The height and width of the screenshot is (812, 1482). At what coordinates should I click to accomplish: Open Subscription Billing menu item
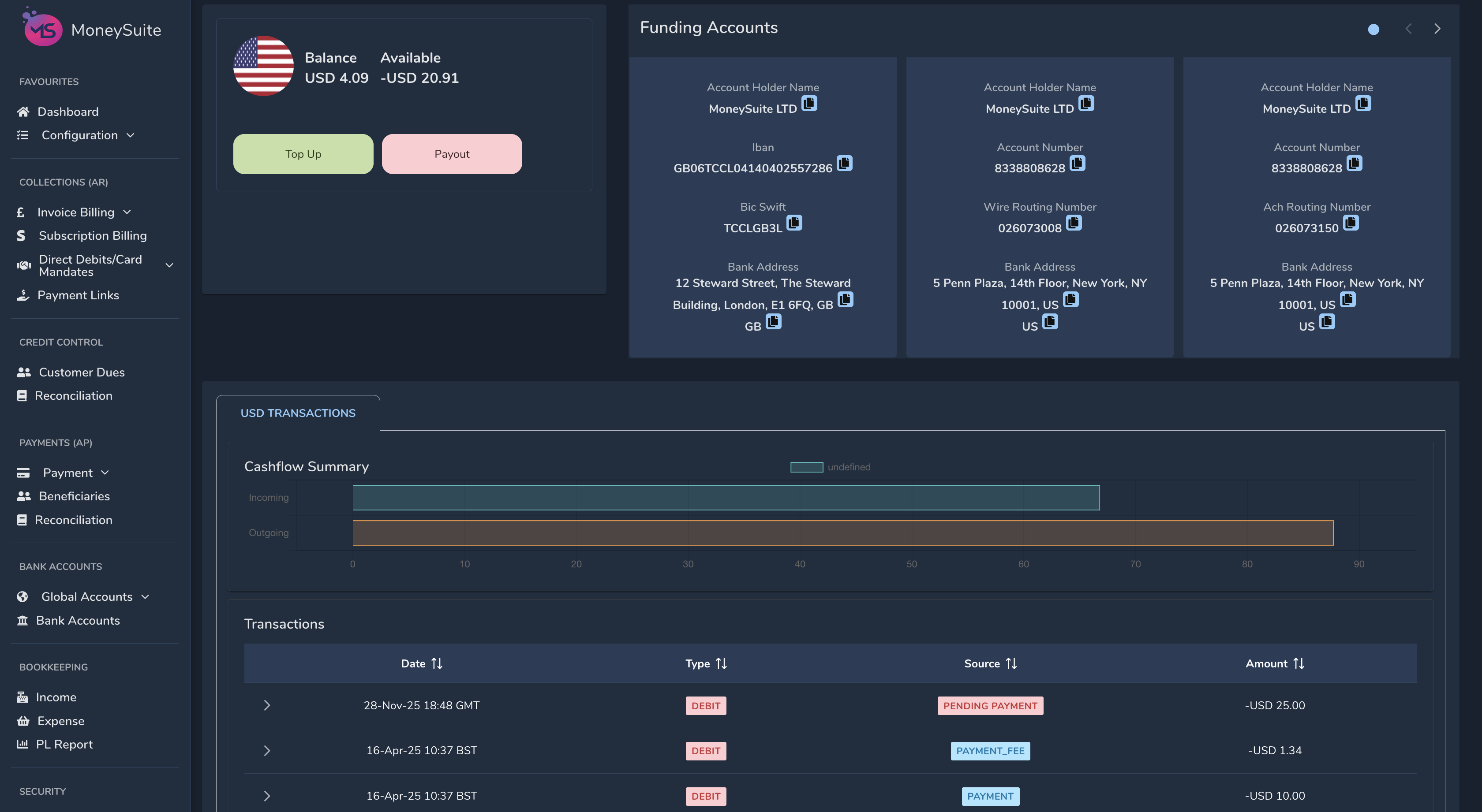(x=93, y=236)
